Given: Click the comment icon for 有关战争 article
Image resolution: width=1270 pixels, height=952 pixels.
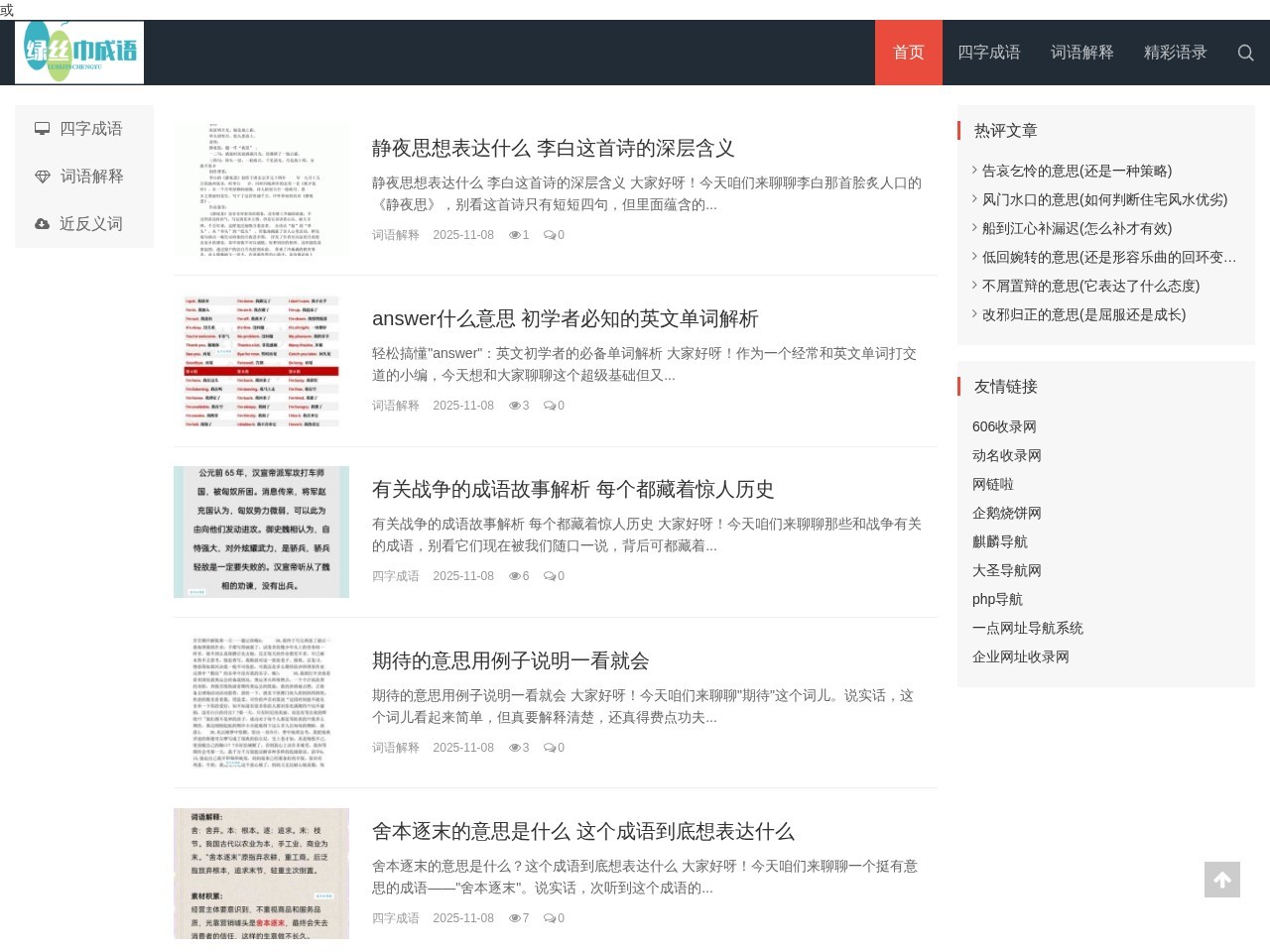Looking at the screenshot, I should [550, 576].
